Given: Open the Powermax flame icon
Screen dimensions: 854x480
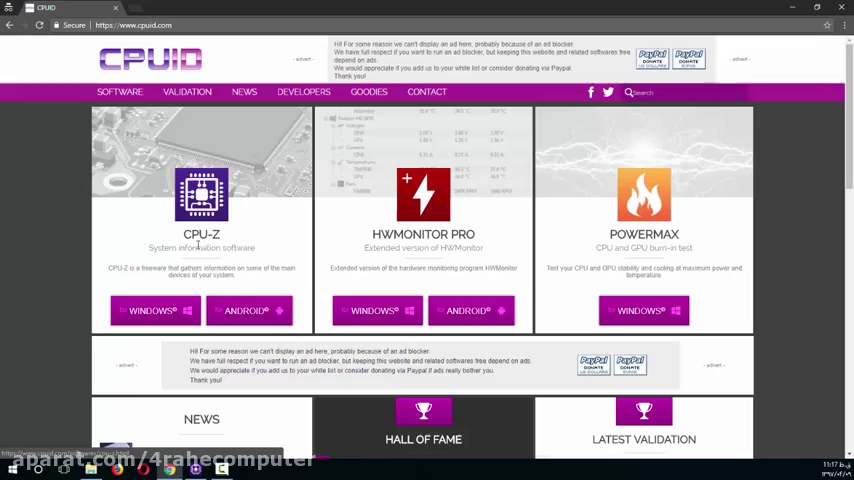Looking at the screenshot, I should (x=644, y=195).
